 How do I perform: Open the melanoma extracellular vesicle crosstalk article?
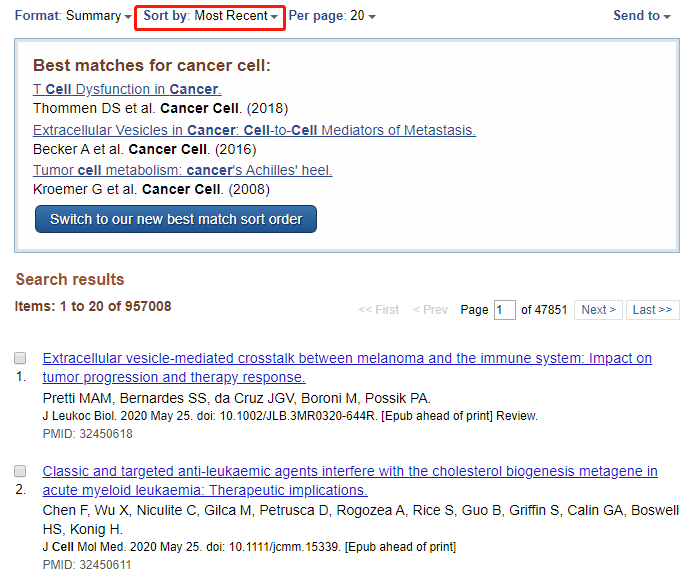347,368
